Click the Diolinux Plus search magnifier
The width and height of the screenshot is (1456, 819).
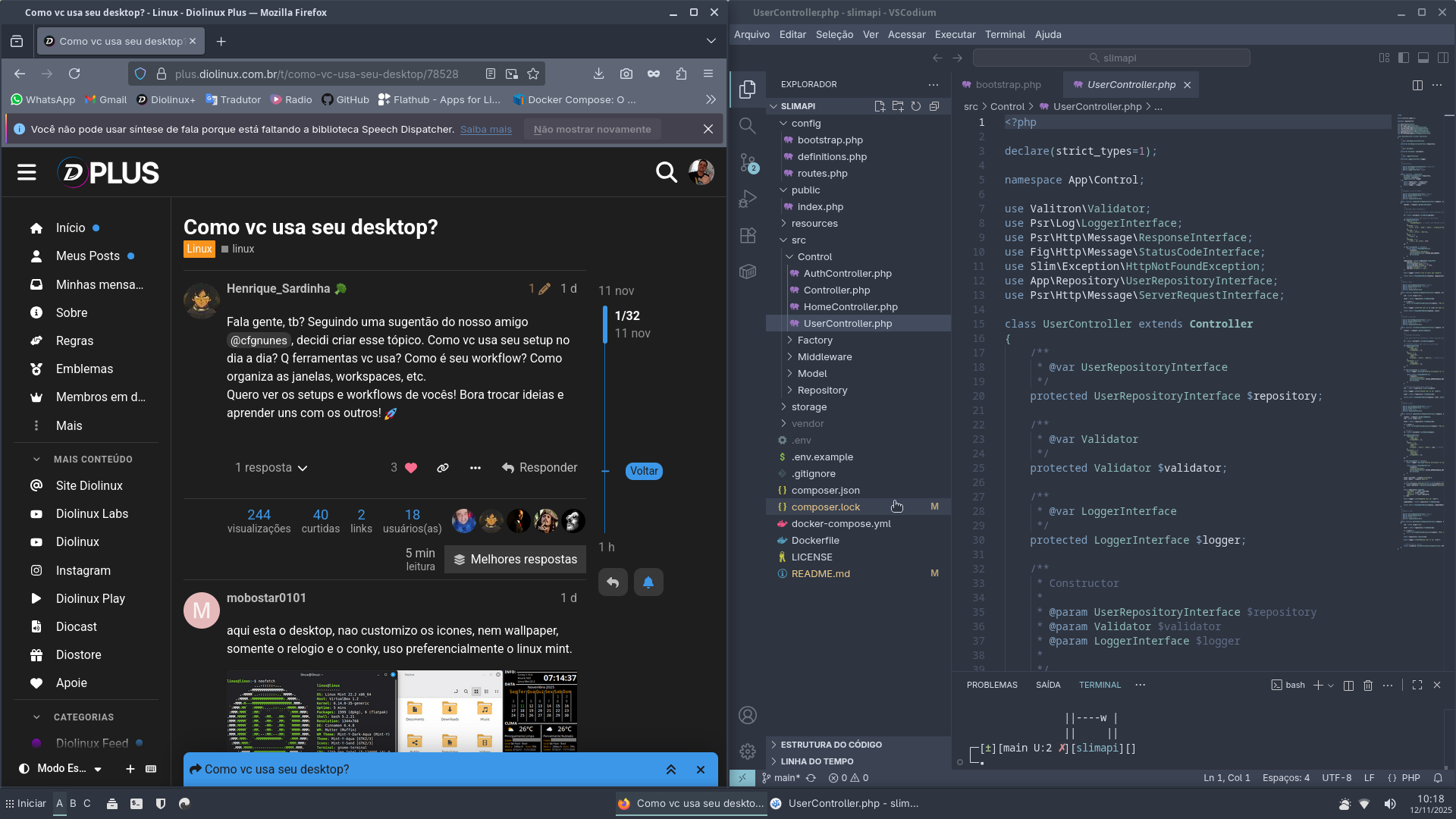tap(666, 173)
